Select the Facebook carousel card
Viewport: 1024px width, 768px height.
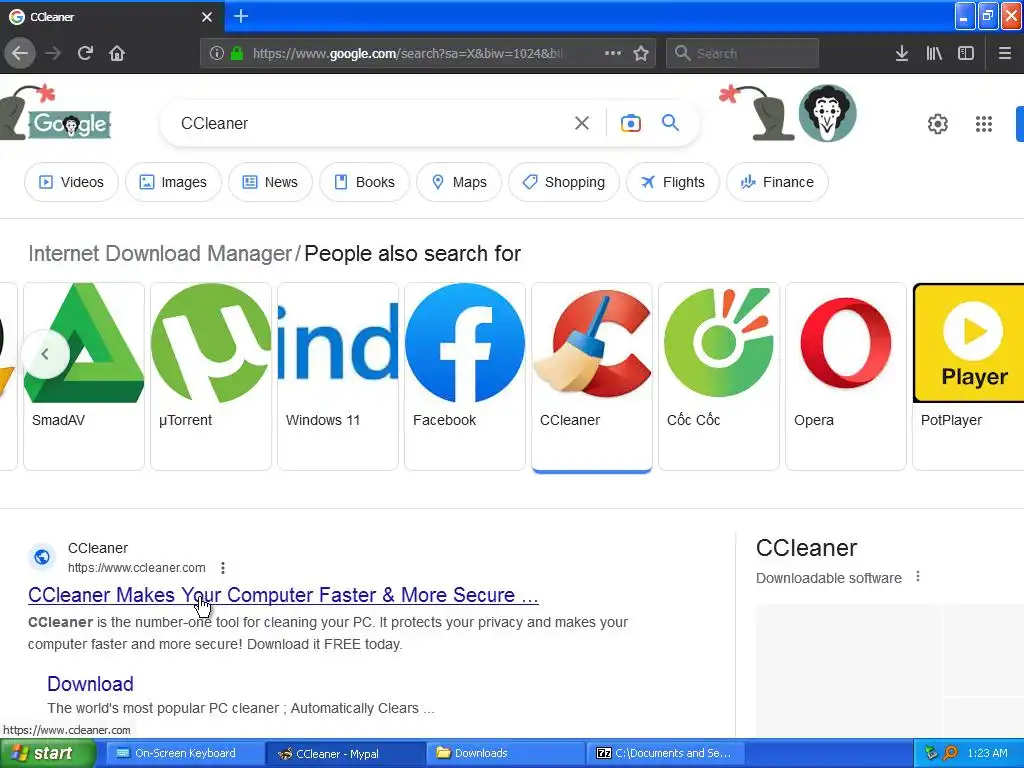[465, 376]
